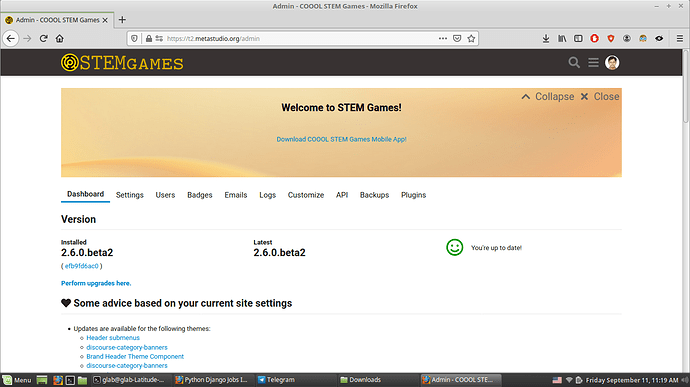Click the You're up to date! text
The width and height of the screenshot is (690, 387).
496,248
